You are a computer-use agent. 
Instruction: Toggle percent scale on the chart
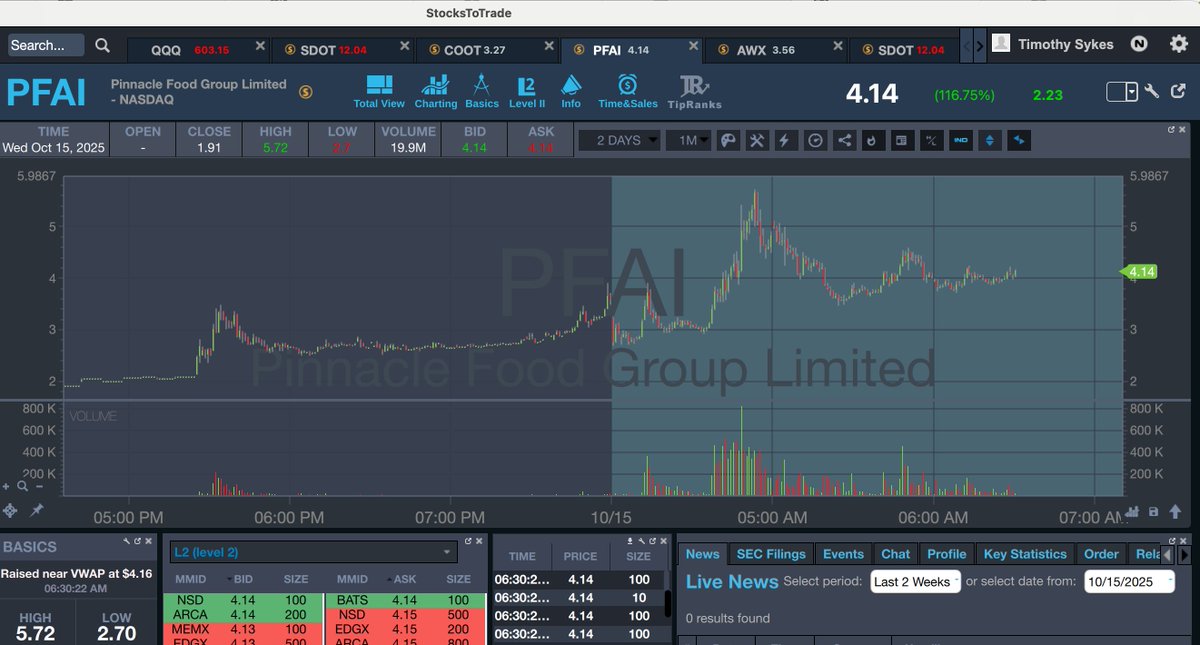931,141
